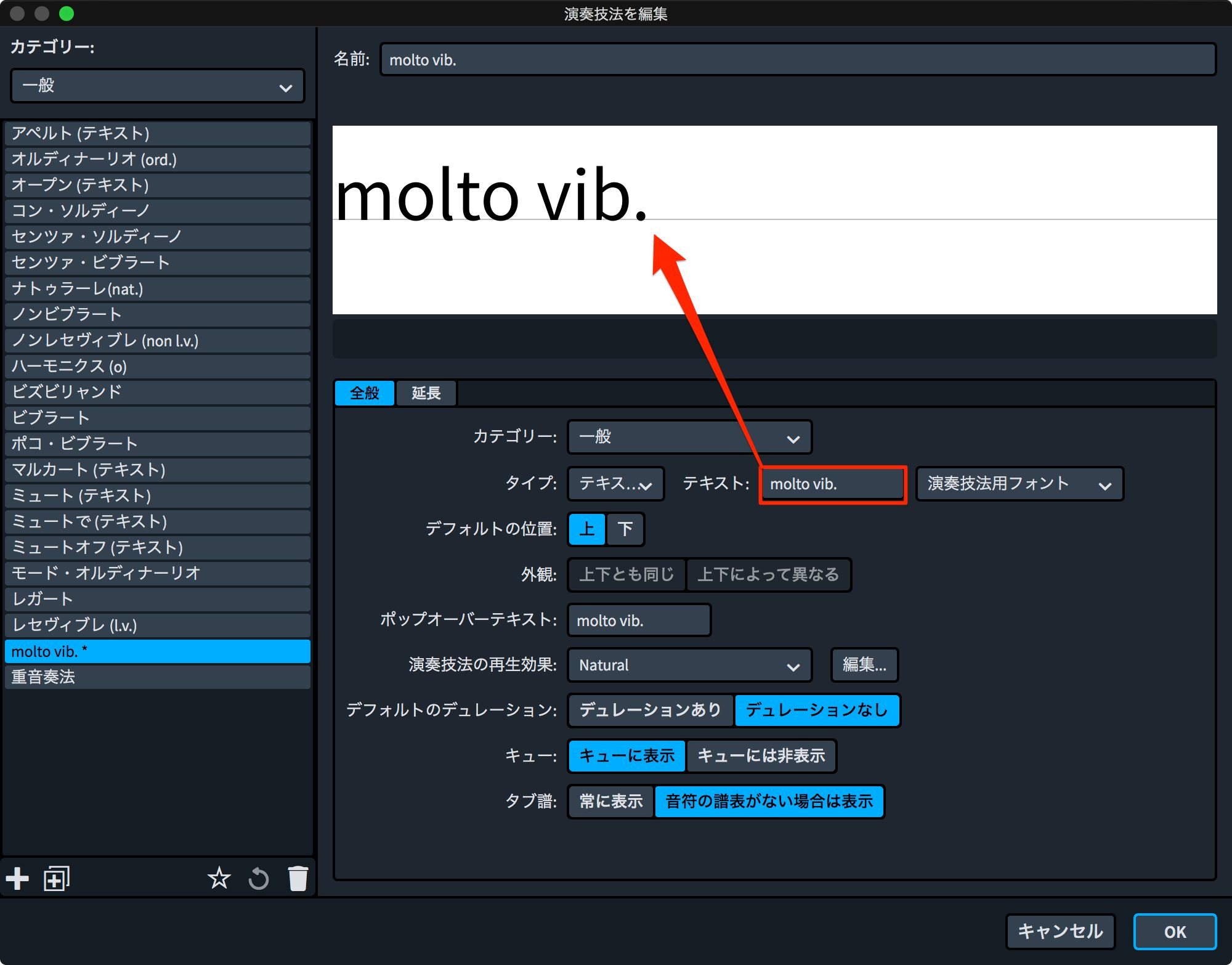The image size is (1232, 965).
Task: Open the タイプ dropdown
Action: (x=615, y=484)
